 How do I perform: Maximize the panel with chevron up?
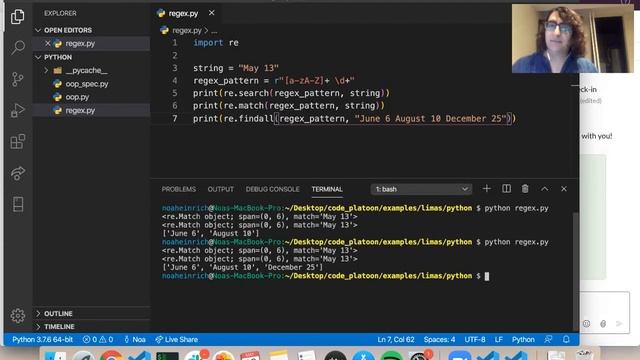coord(544,189)
